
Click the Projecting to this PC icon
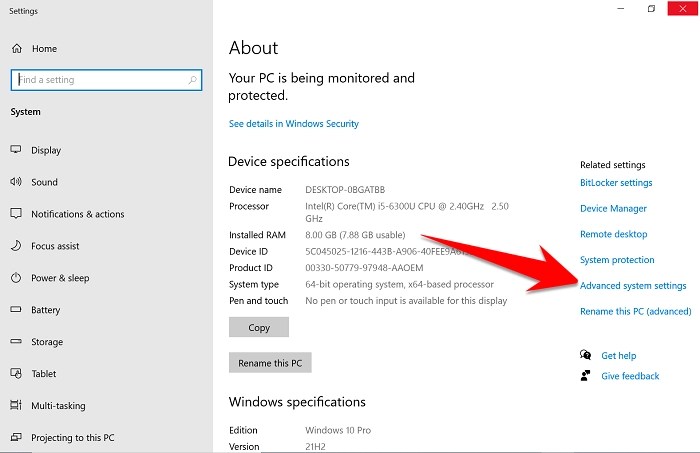click(16, 437)
